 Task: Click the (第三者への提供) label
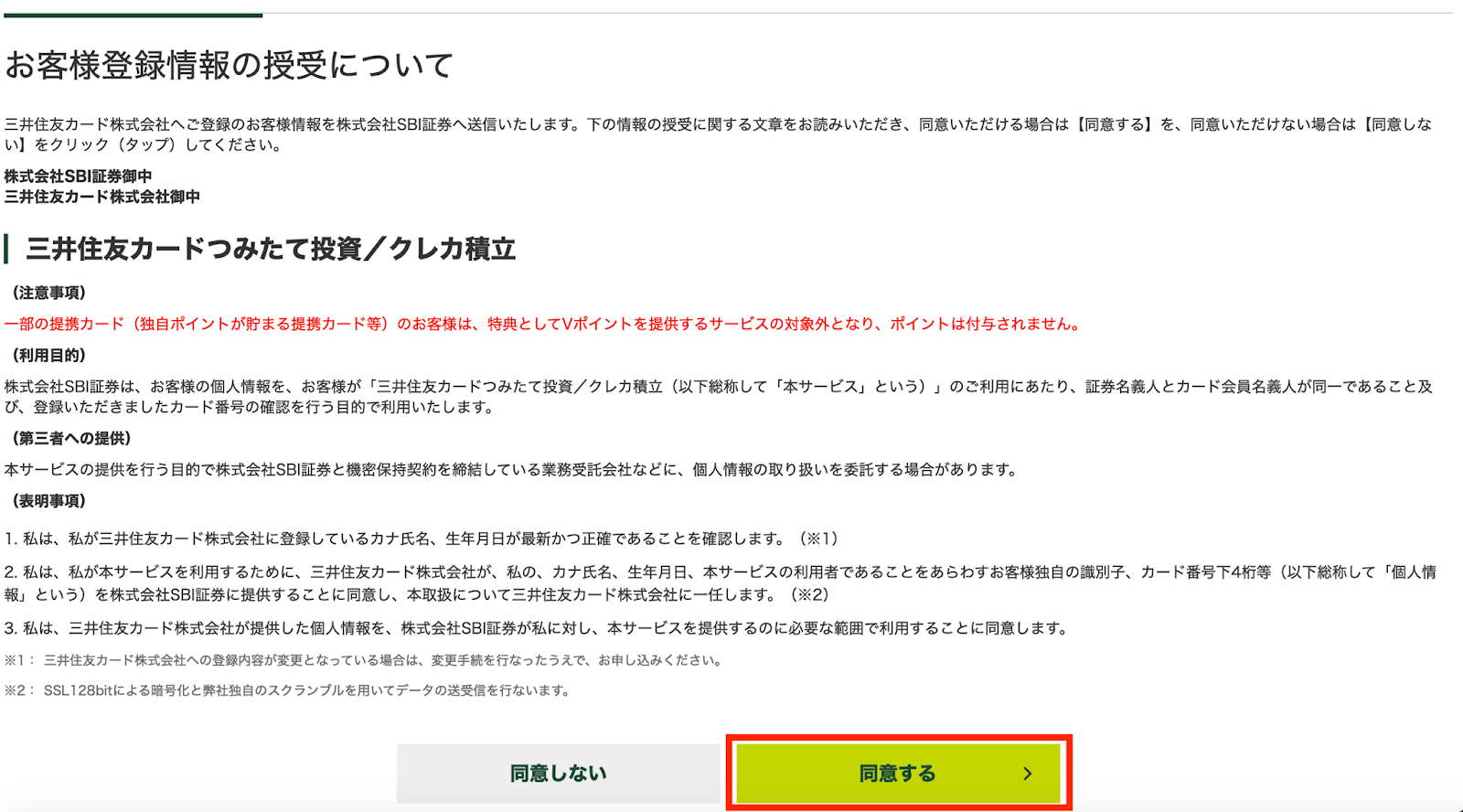70,438
